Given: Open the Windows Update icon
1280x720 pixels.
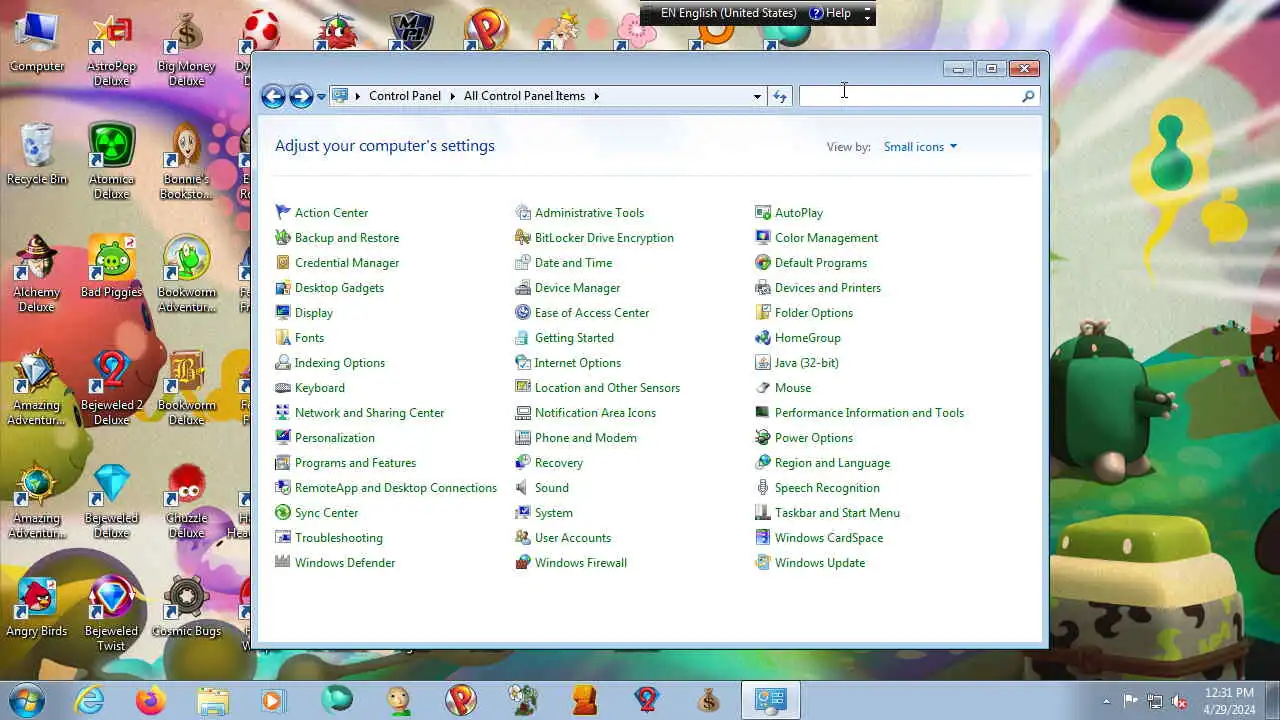Looking at the screenshot, I should 763,562.
